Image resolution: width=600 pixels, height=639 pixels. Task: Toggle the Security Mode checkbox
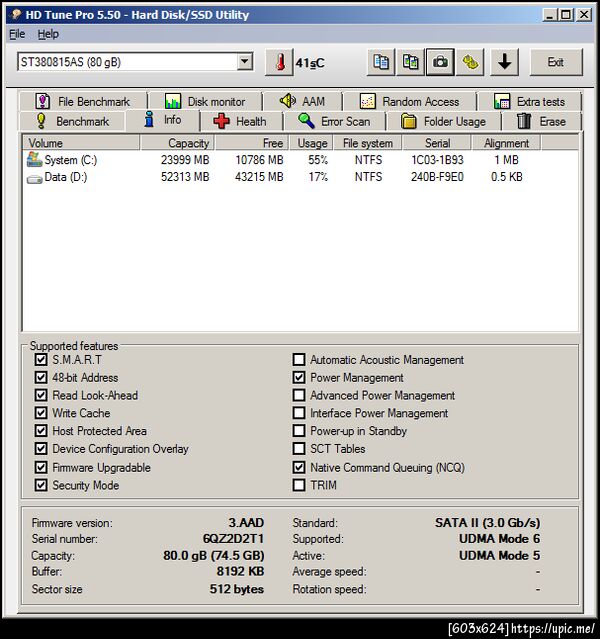click(x=41, y=485)
